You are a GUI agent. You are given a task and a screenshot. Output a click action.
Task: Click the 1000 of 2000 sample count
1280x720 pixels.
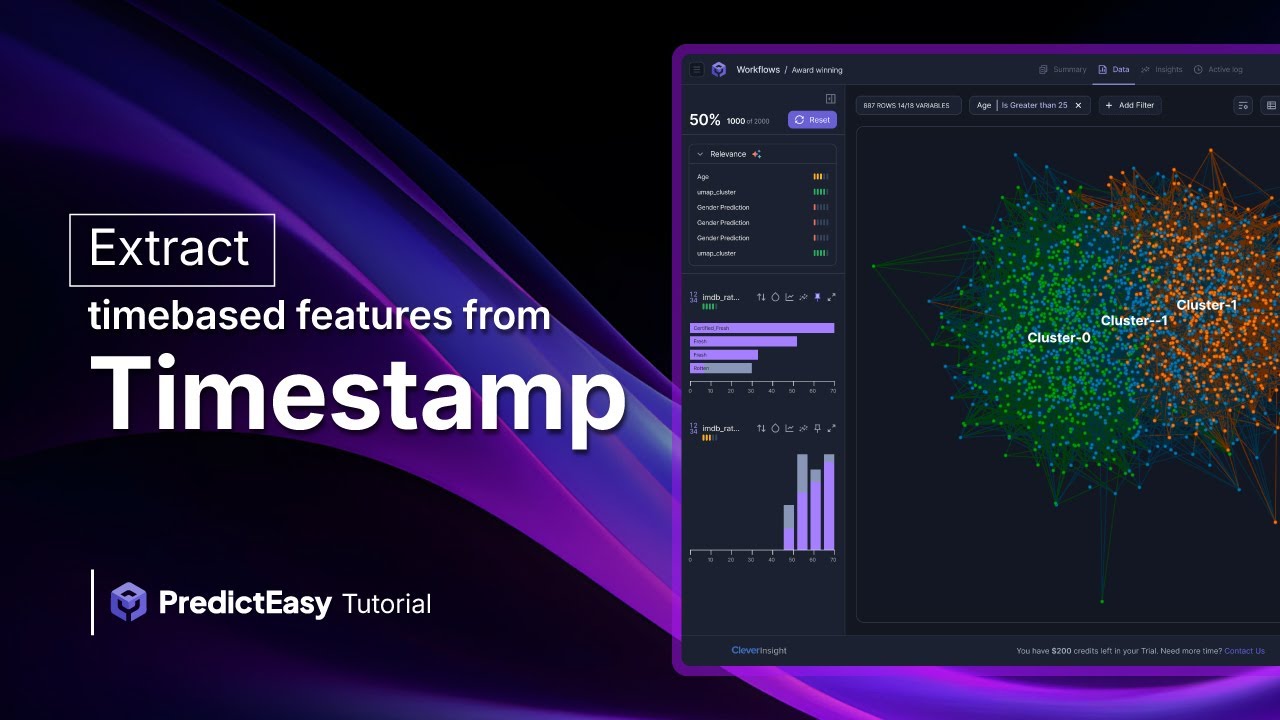coord(748,121)
